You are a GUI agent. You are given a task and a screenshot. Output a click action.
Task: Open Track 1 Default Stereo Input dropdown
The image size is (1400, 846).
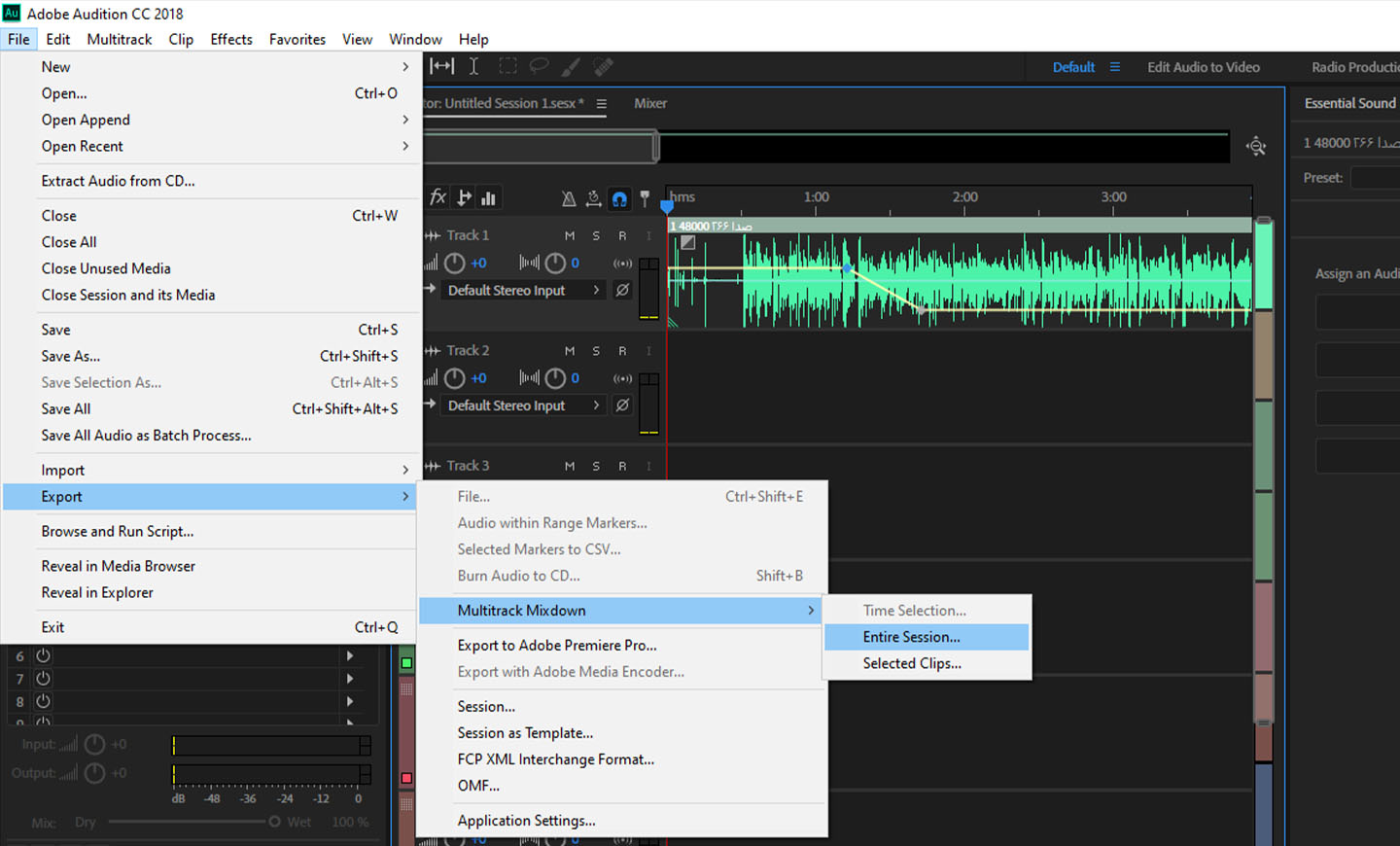click(524, 290)
